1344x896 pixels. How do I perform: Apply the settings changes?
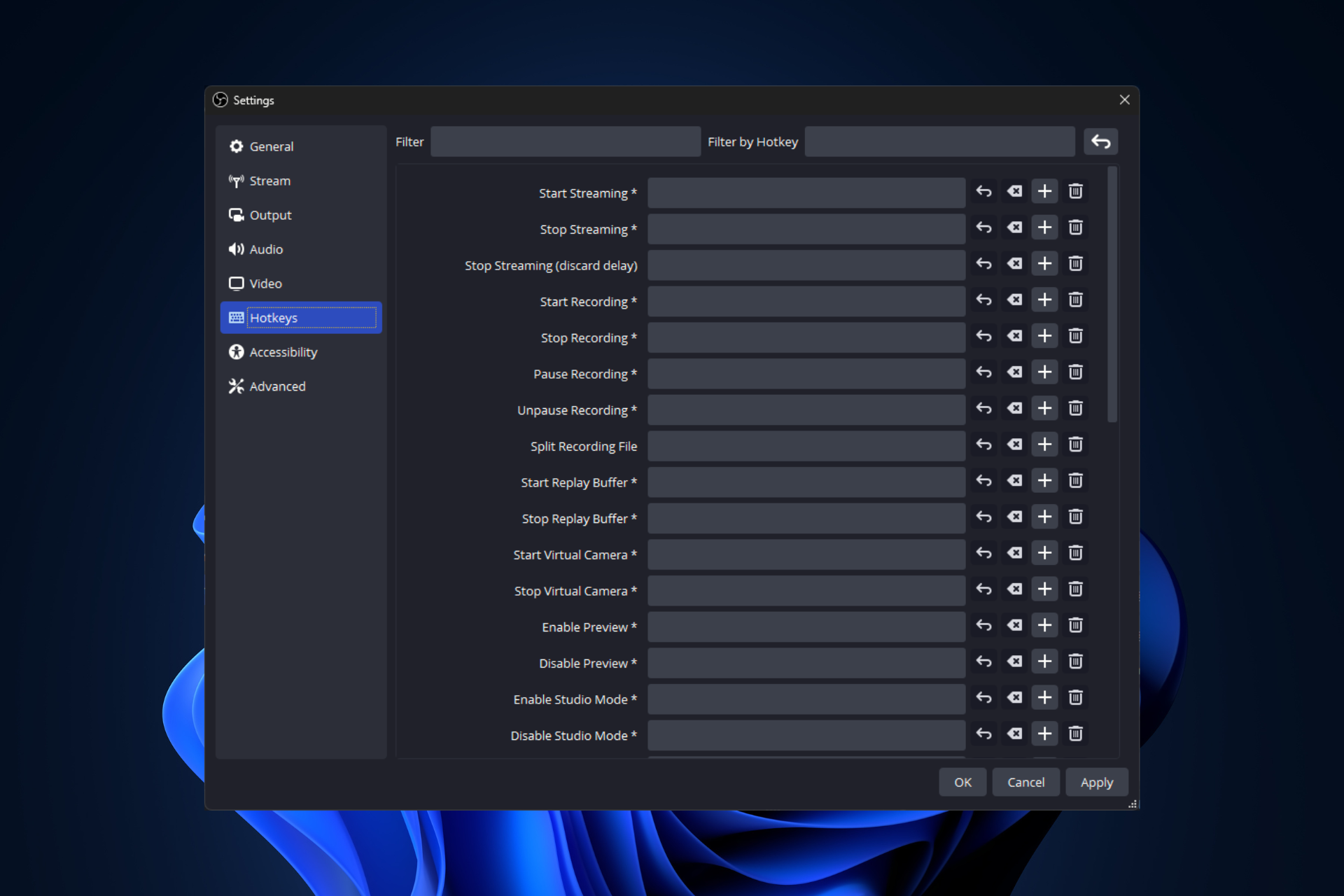pos(1096,782)
